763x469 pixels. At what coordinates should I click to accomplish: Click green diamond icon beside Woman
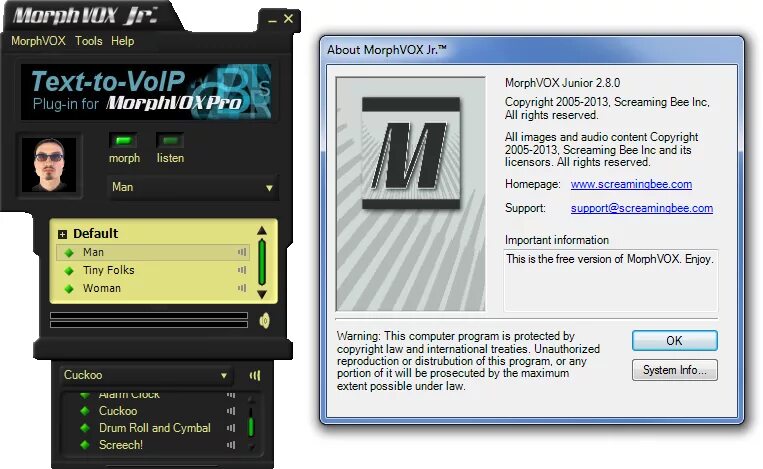69,289
